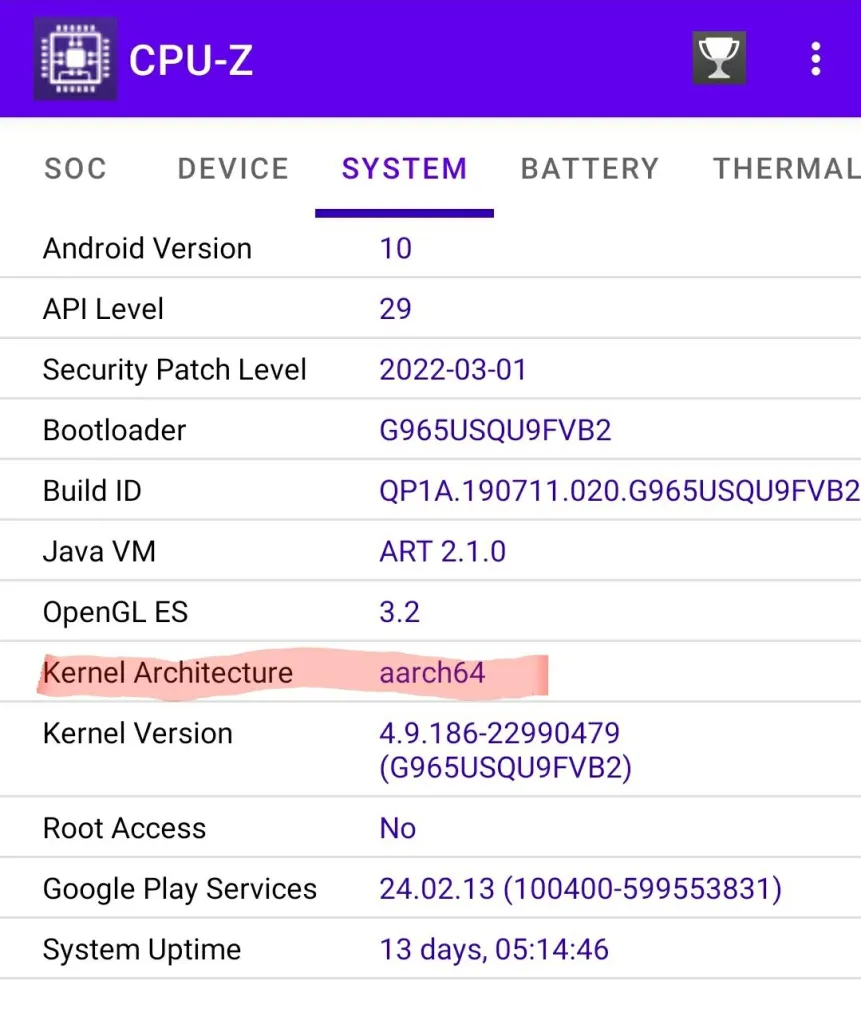Tap the System Uptime value
861x1024 pixels.
pos(494,949)
